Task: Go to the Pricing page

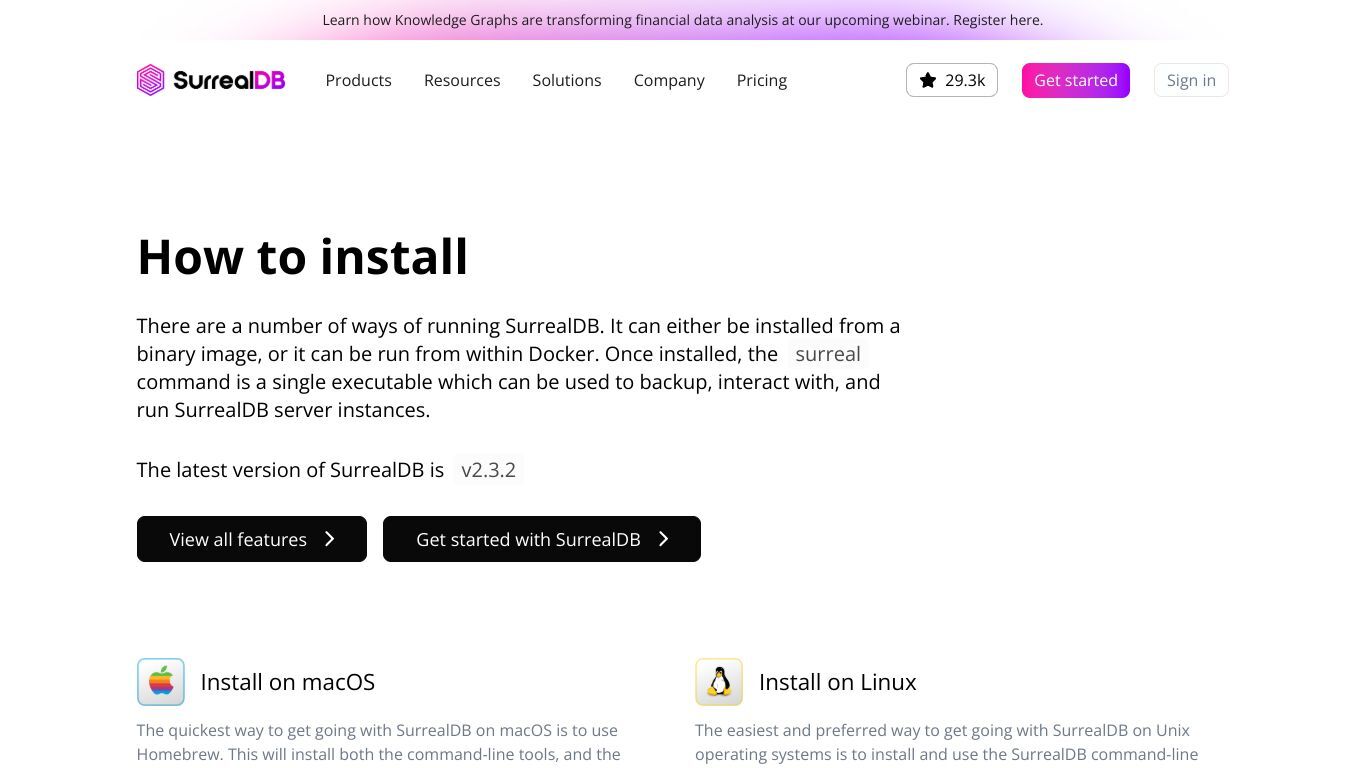Action: 762,80
